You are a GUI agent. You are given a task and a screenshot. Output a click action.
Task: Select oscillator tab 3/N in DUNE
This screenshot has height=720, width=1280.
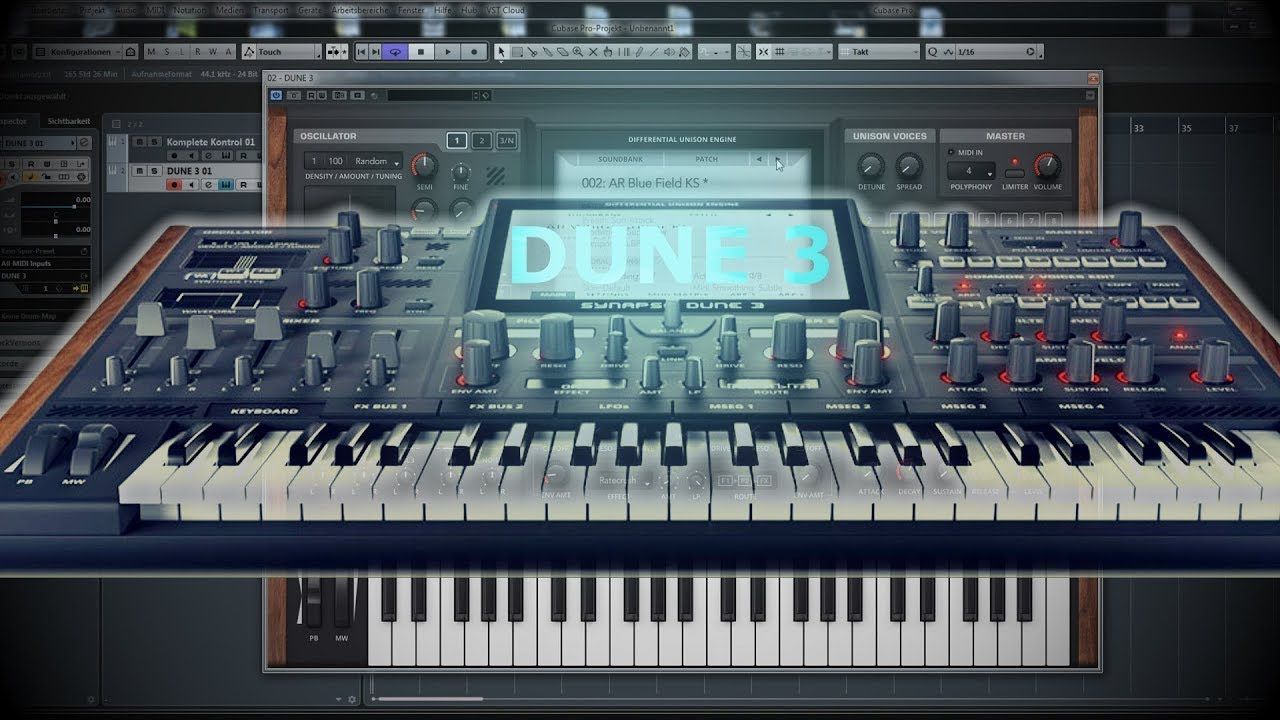(x=506, y=141)
